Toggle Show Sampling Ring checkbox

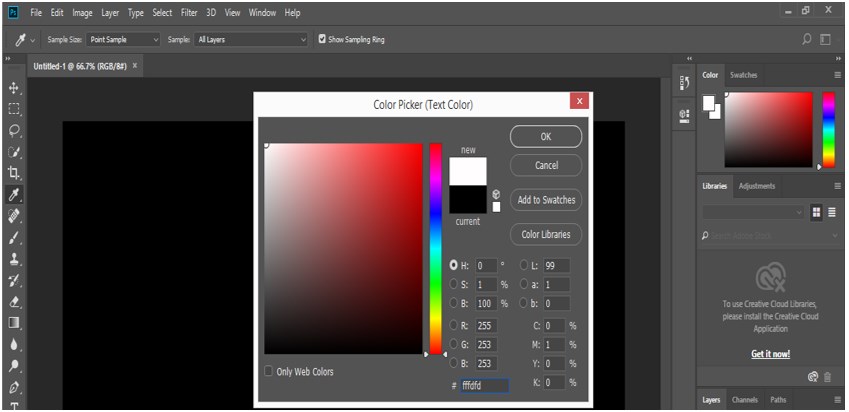click(322, 39)
